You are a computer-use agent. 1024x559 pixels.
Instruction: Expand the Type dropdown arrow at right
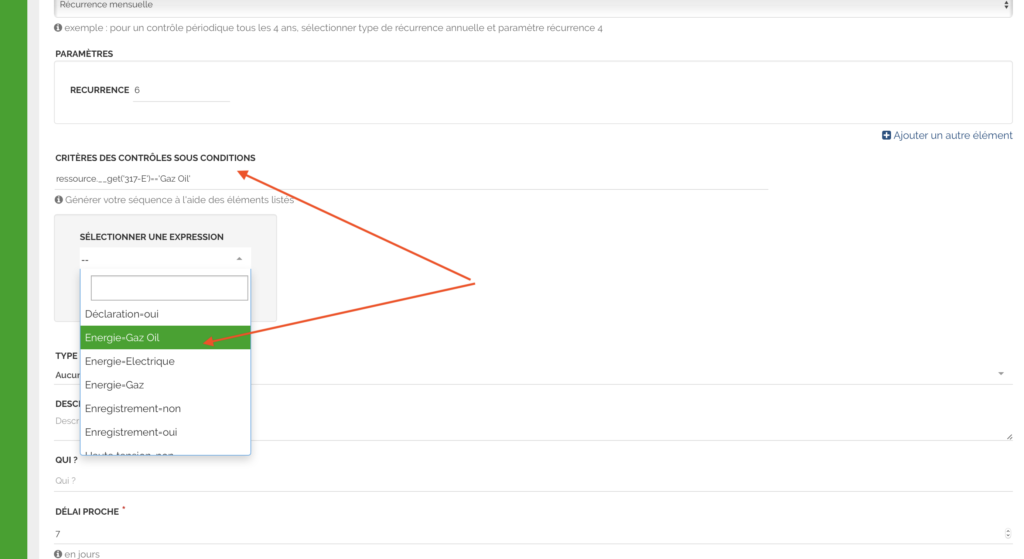(x=1001, y=374)
